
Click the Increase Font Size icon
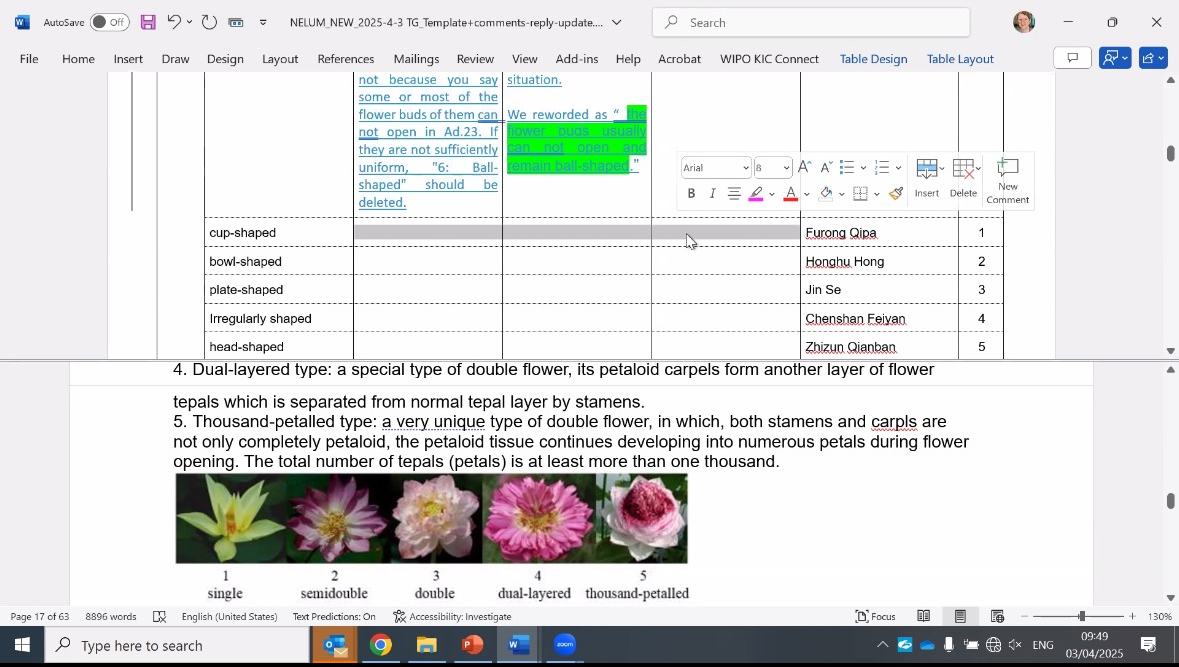pos(804,168)
